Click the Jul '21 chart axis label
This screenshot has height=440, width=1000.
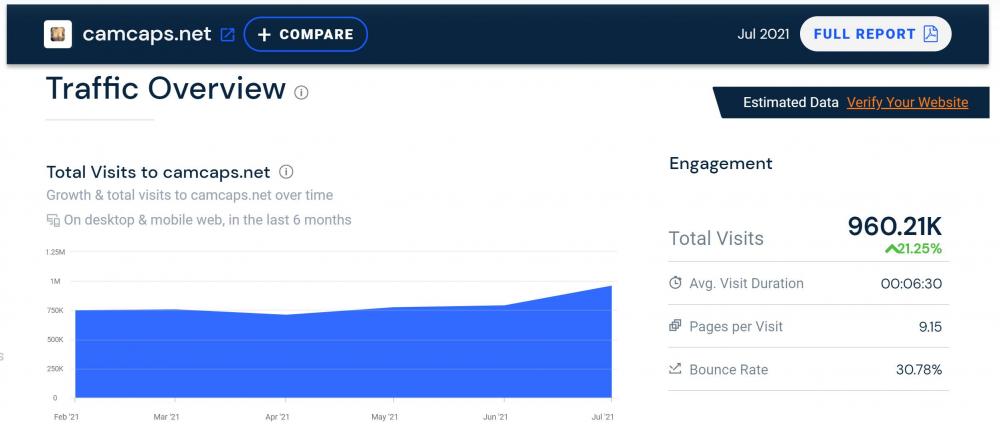(x=601, y=416)
